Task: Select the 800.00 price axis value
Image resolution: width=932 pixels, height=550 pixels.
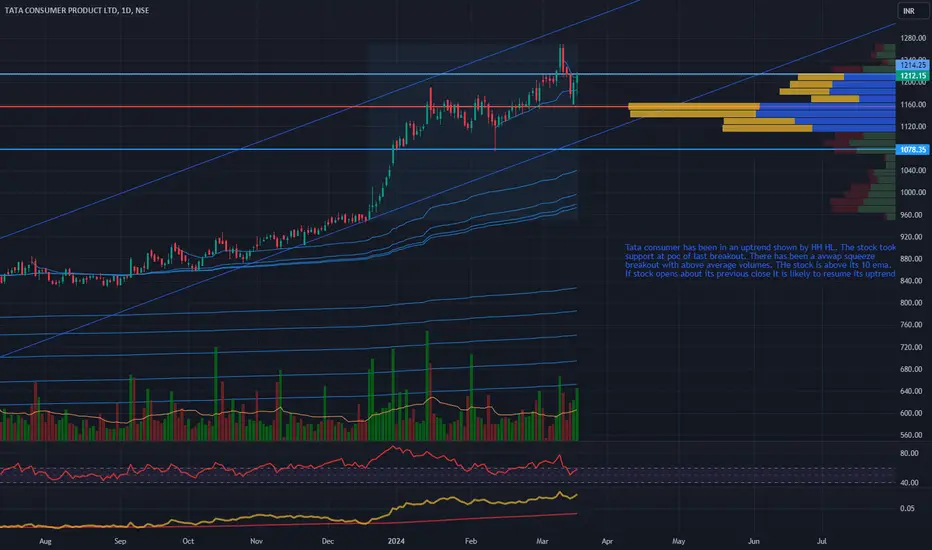Action: tap(913, 303)
